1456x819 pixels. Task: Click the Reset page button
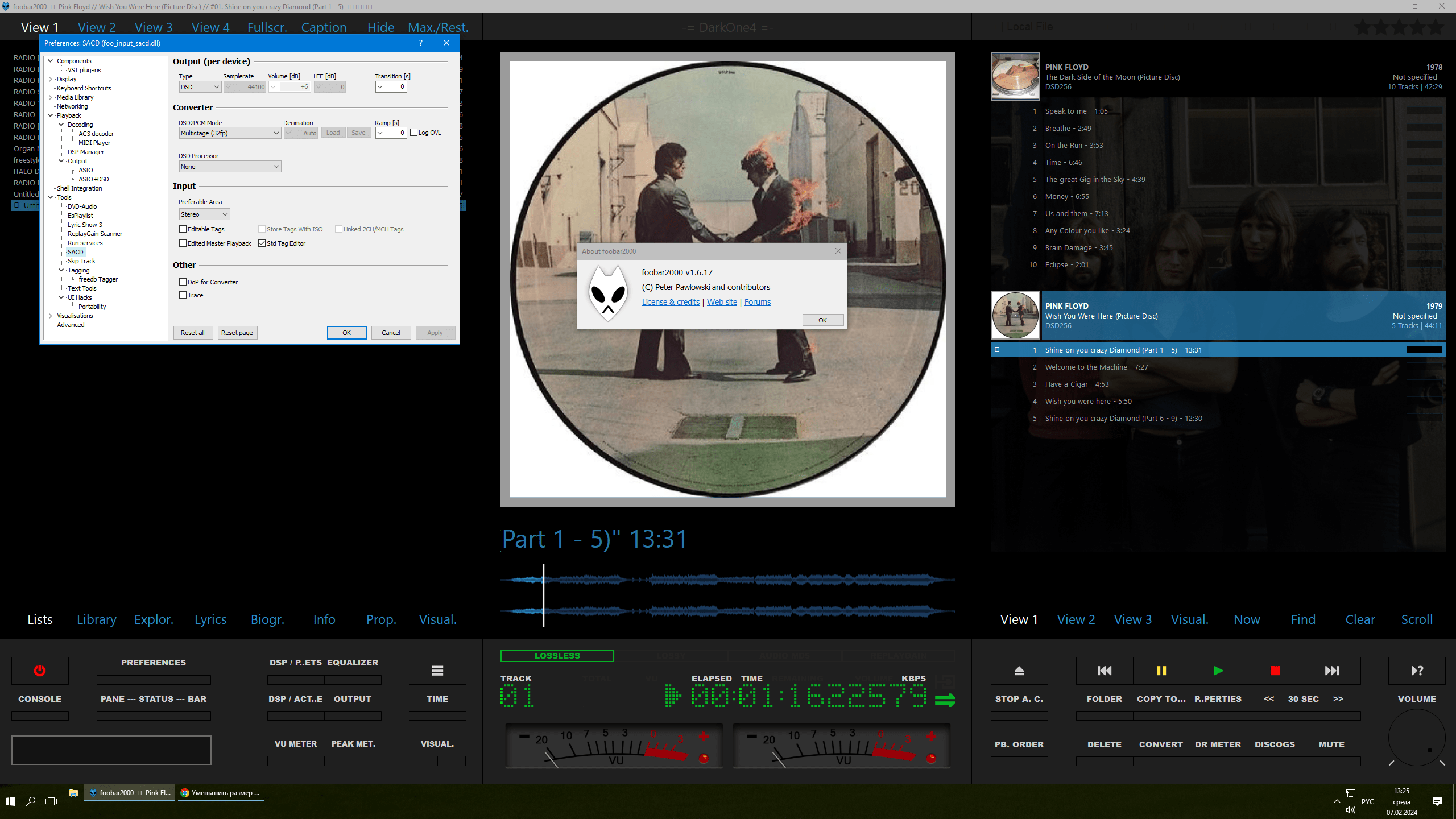(237, 333)
